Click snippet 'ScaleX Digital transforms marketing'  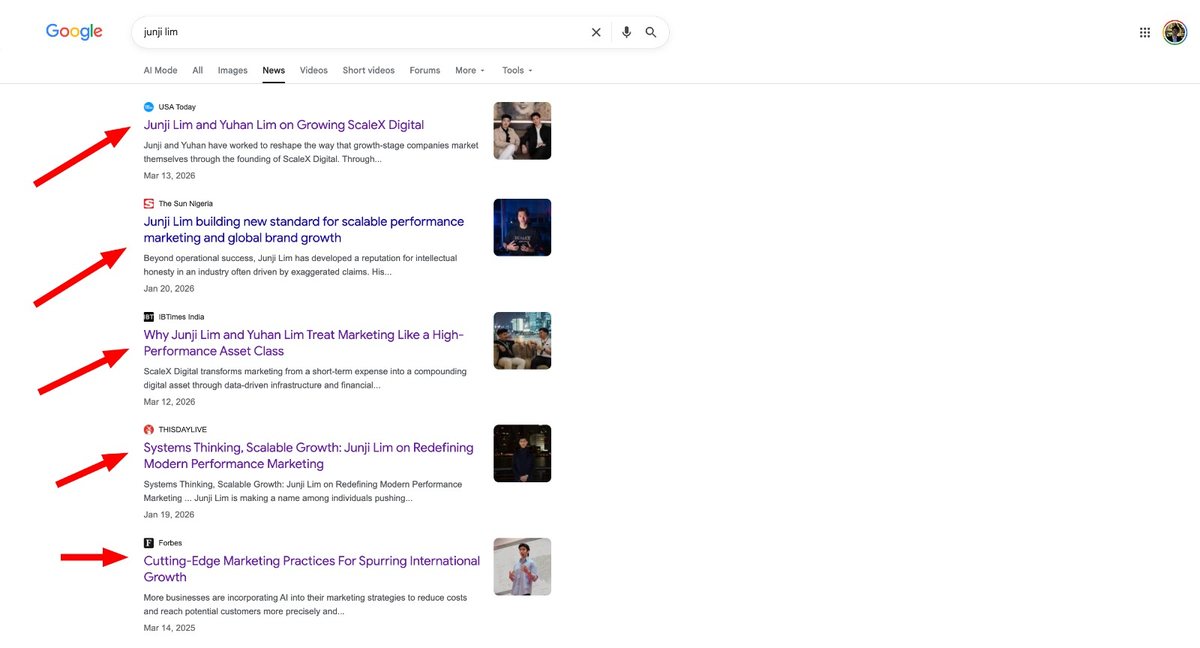tap(305, 378)
